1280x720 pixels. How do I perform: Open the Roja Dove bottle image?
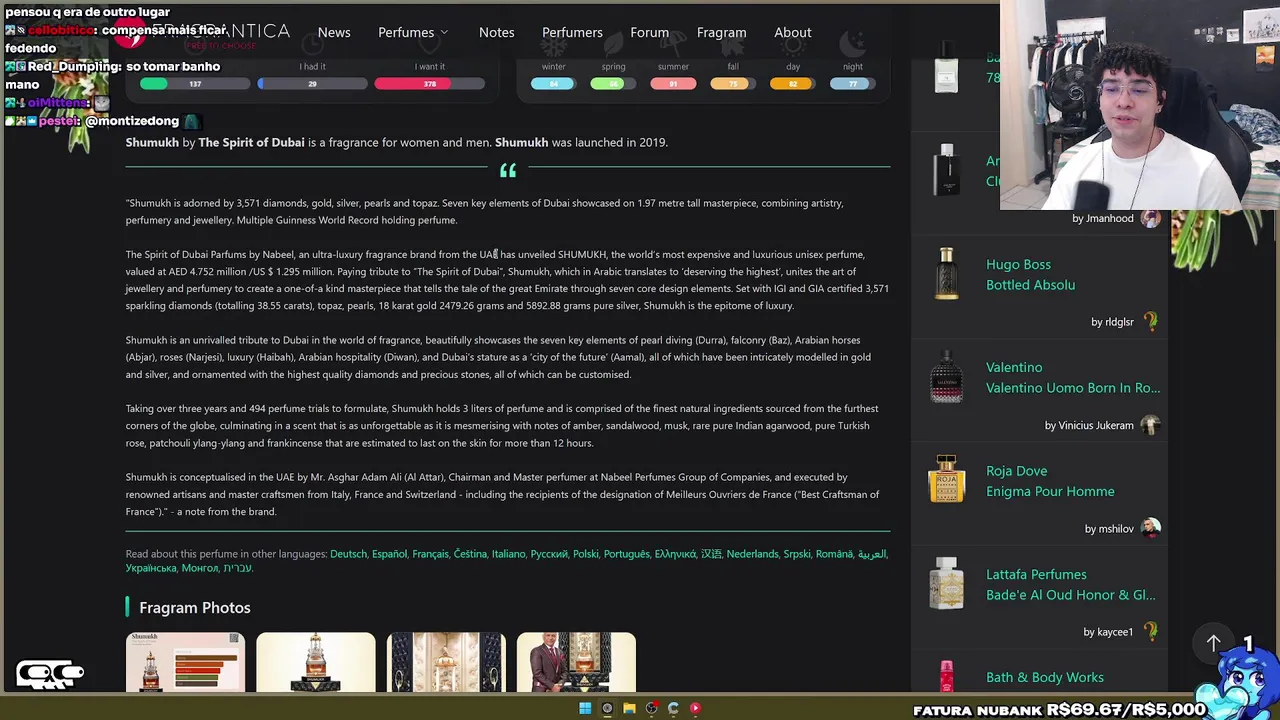pos(946,480)
